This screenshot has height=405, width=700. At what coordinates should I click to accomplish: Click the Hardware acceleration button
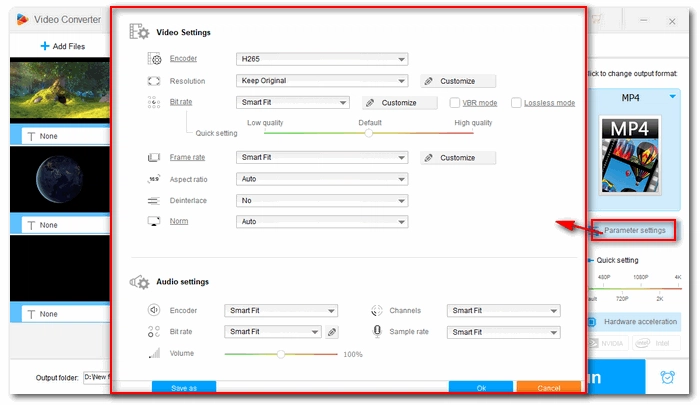634,321
